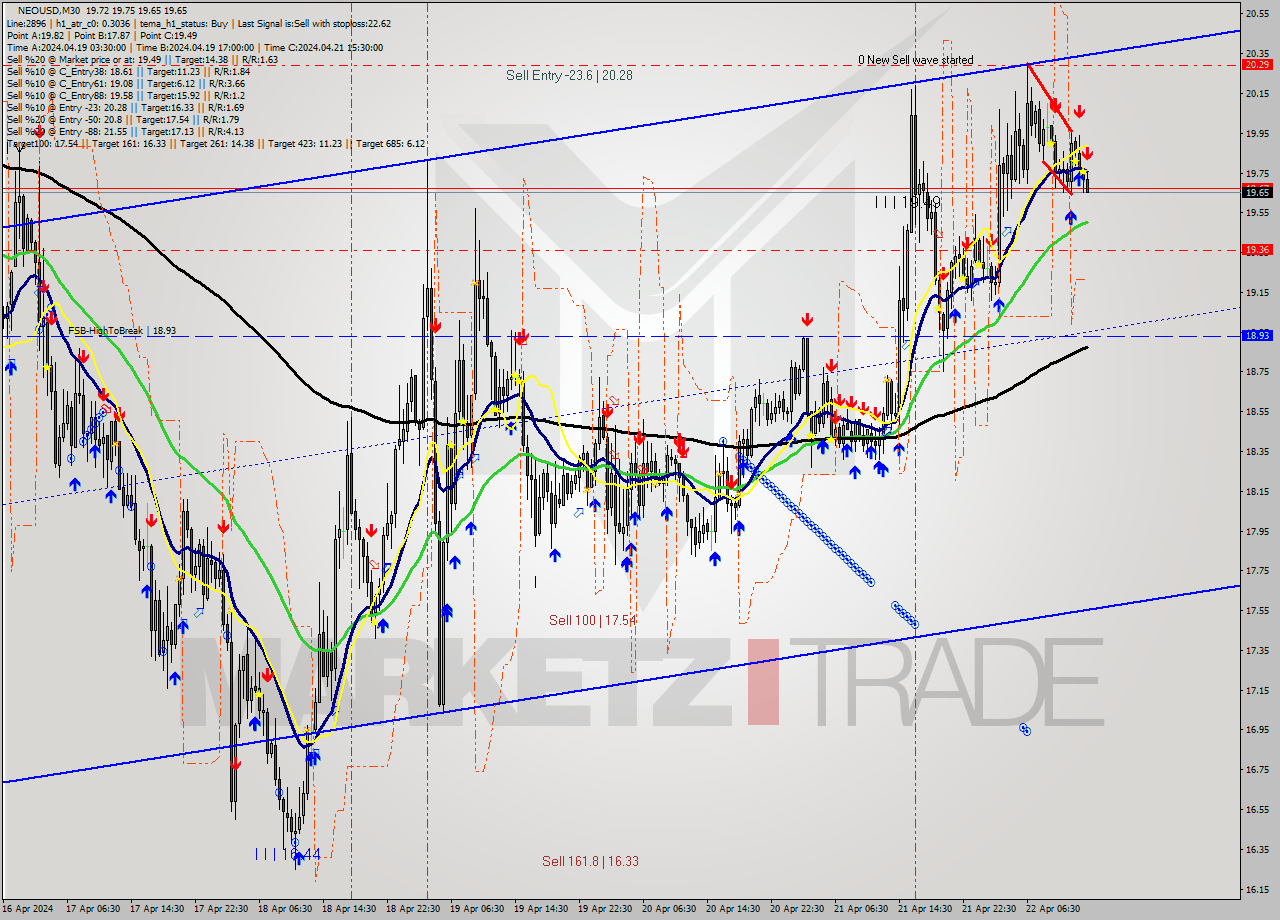The height and width of the screenshot is (920, 1280).
Task: Click the '22 Apr 06:30' time axis label
Action: pos(1053,909)
